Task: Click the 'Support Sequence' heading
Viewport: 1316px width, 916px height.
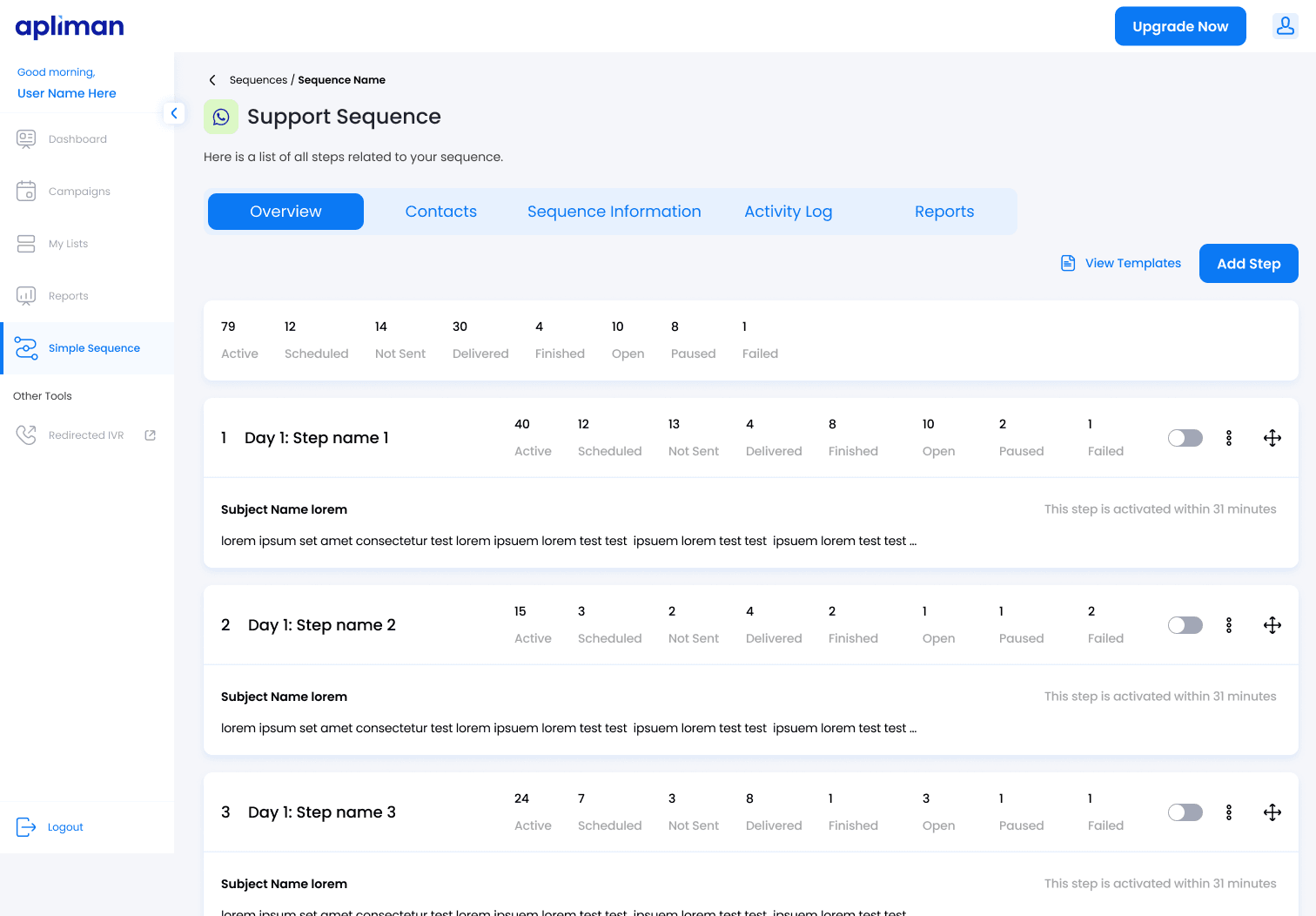Action: (x=344, y=117)
